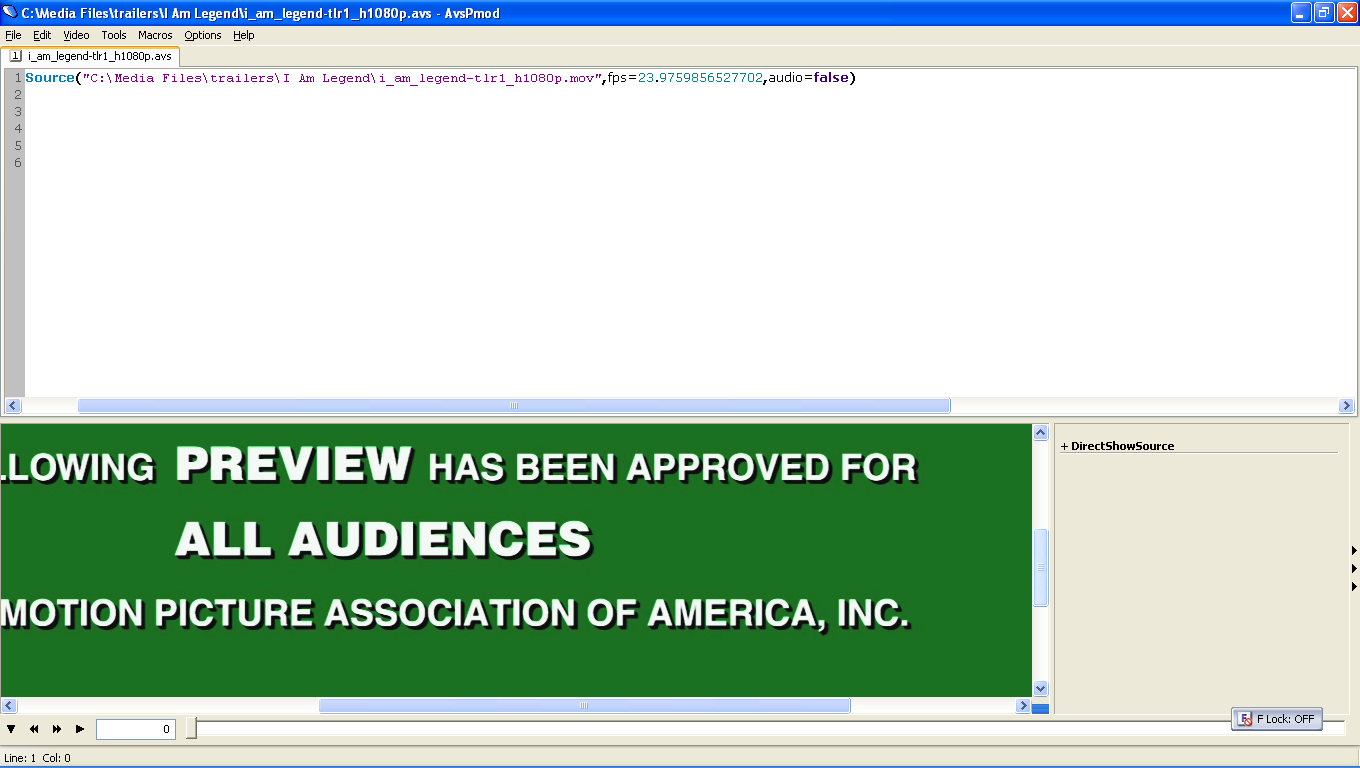Select the i_am_legend-tlr1_h1080p.avs script tab
The height and width of the screenshot is (768, 1360).
point(90,56)
